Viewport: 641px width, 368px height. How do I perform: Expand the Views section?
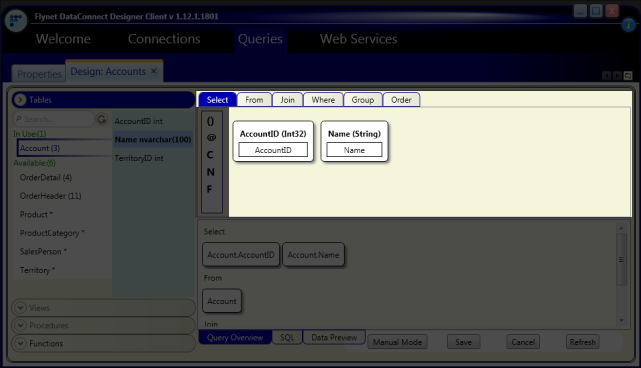(20, 307)
